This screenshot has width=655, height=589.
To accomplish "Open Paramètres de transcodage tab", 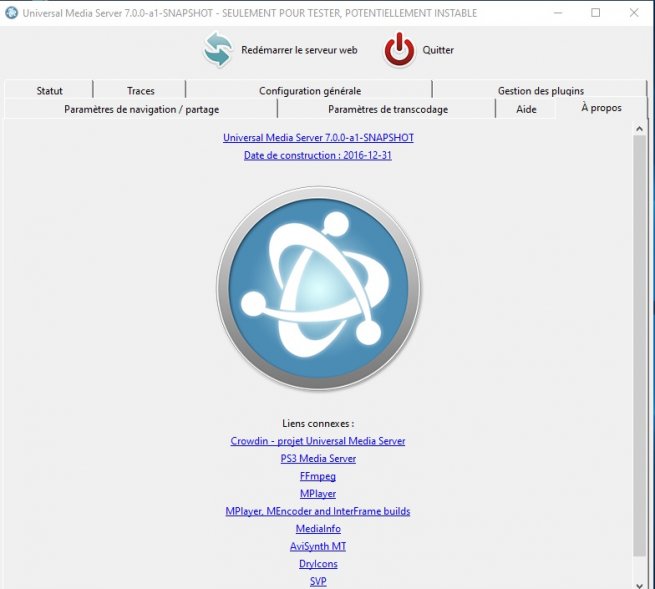I will (387, 109).
